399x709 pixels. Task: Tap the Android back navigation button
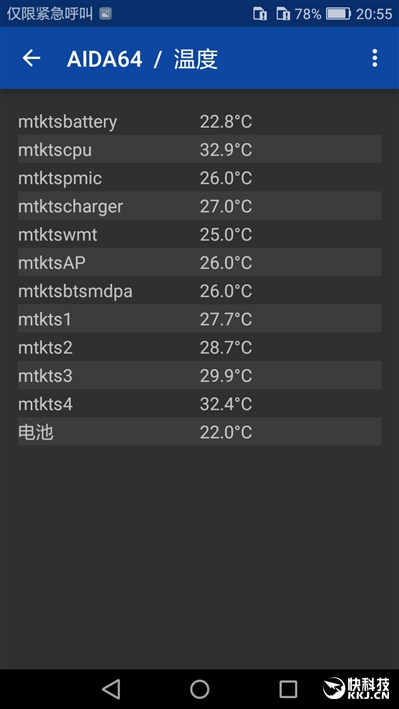tap(111, 689)
